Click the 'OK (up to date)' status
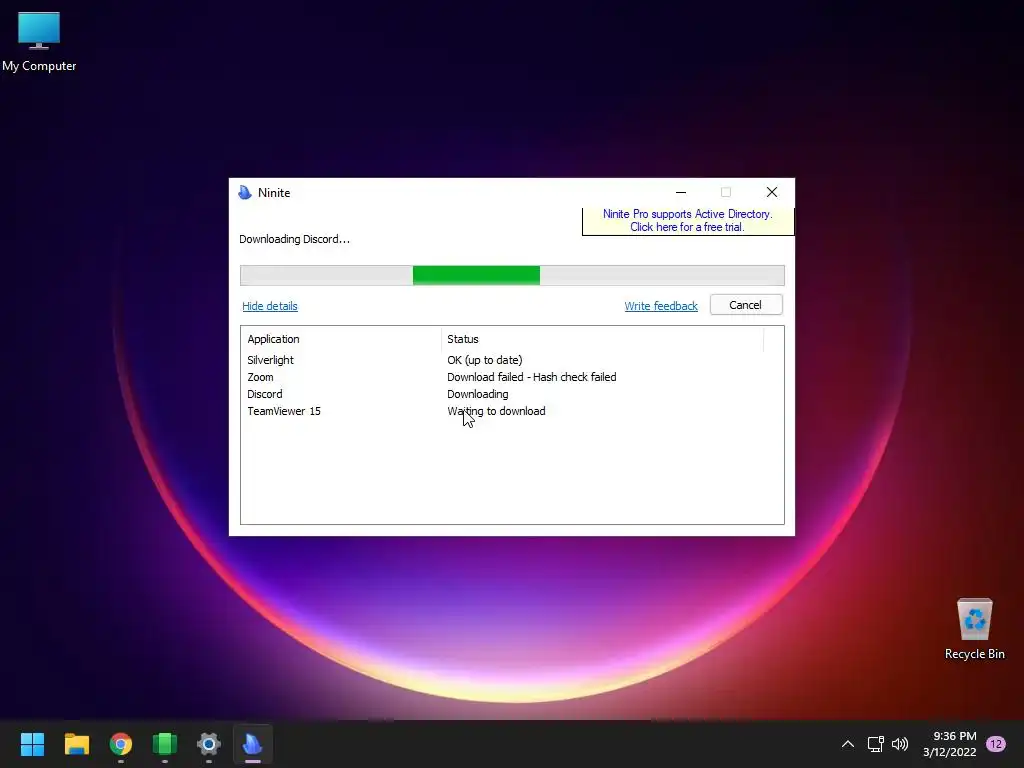The width and height of the screenshot is (1024, 768). pos(485,360)
